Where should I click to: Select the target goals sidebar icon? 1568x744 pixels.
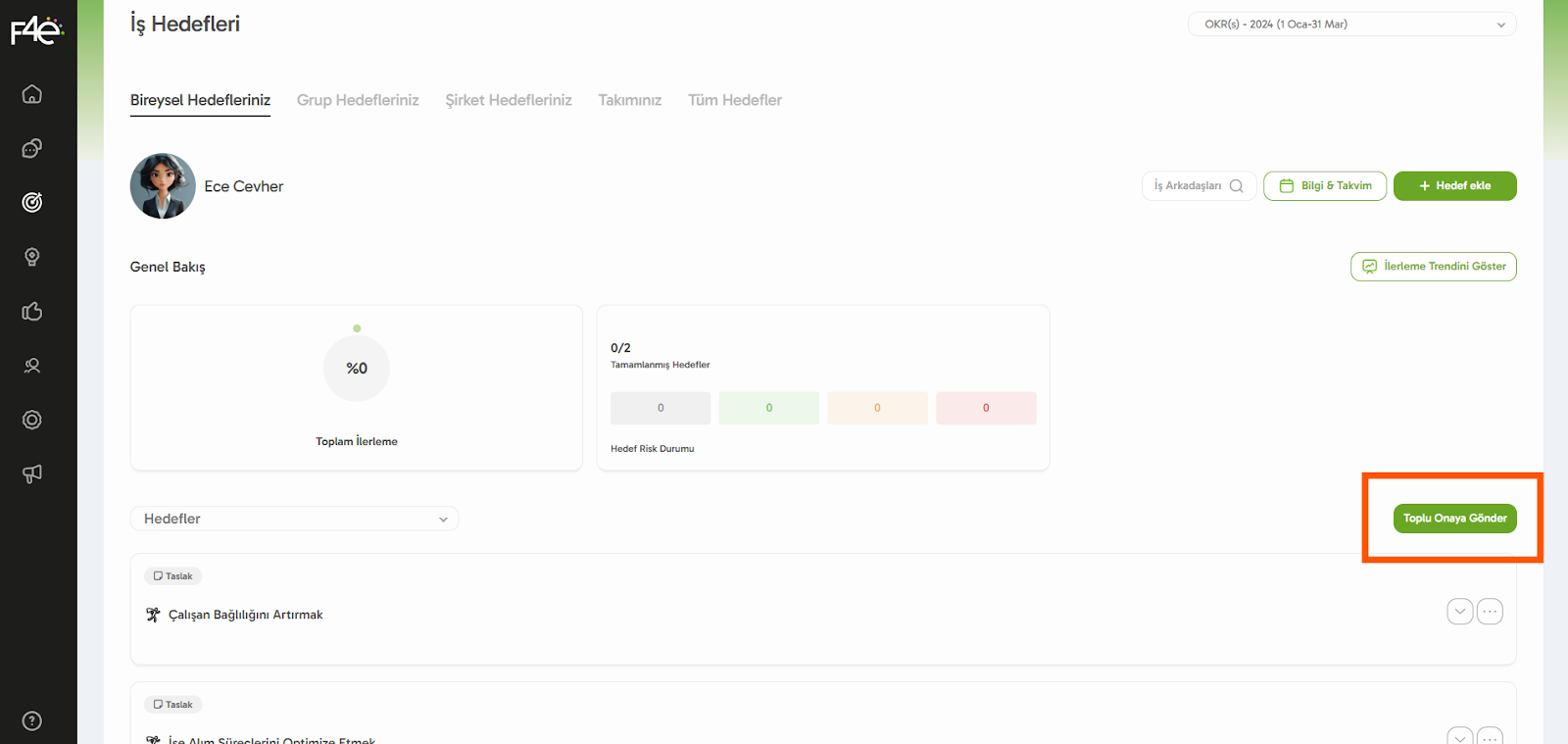coord(32,203)
